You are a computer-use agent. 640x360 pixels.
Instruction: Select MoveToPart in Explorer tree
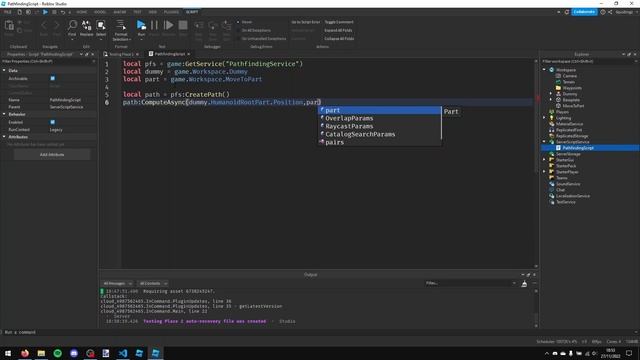(x=573, y=106)
